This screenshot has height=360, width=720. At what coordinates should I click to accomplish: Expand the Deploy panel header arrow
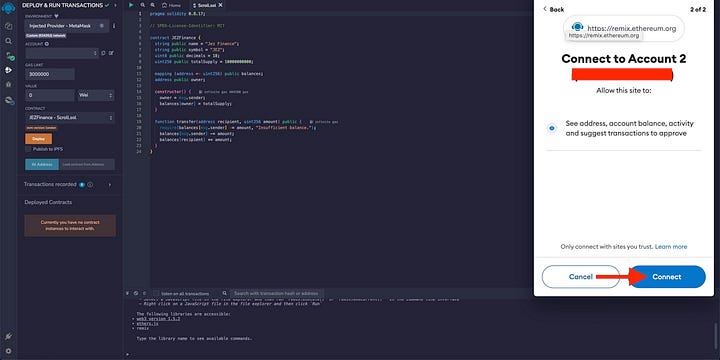click(115, 5)
